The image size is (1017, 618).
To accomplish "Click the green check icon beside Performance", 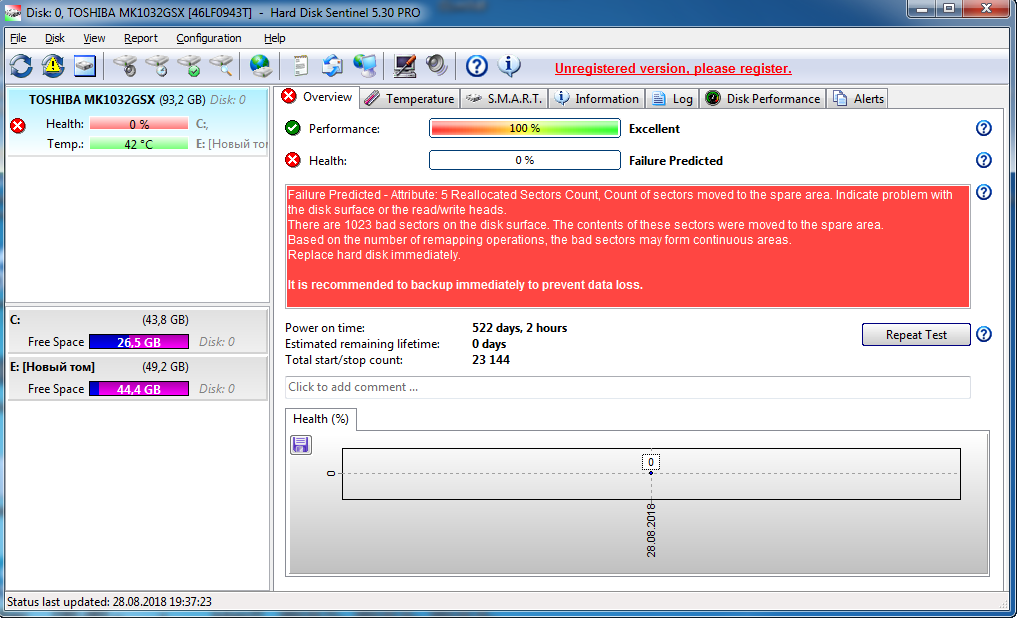I will pyautogui.click(x=293, y=128).
